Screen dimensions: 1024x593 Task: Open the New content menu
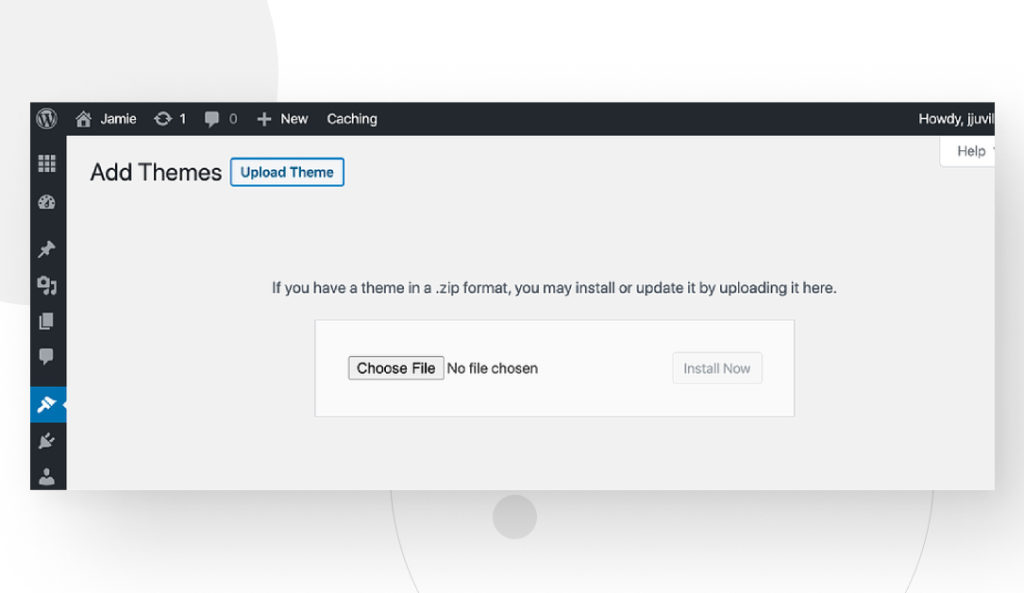[x=282, y=119]
